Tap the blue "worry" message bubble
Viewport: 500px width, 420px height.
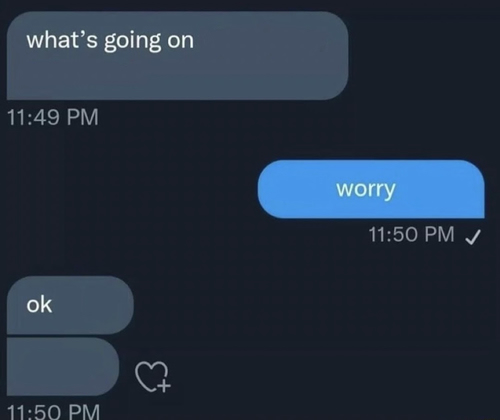(371, 189)
